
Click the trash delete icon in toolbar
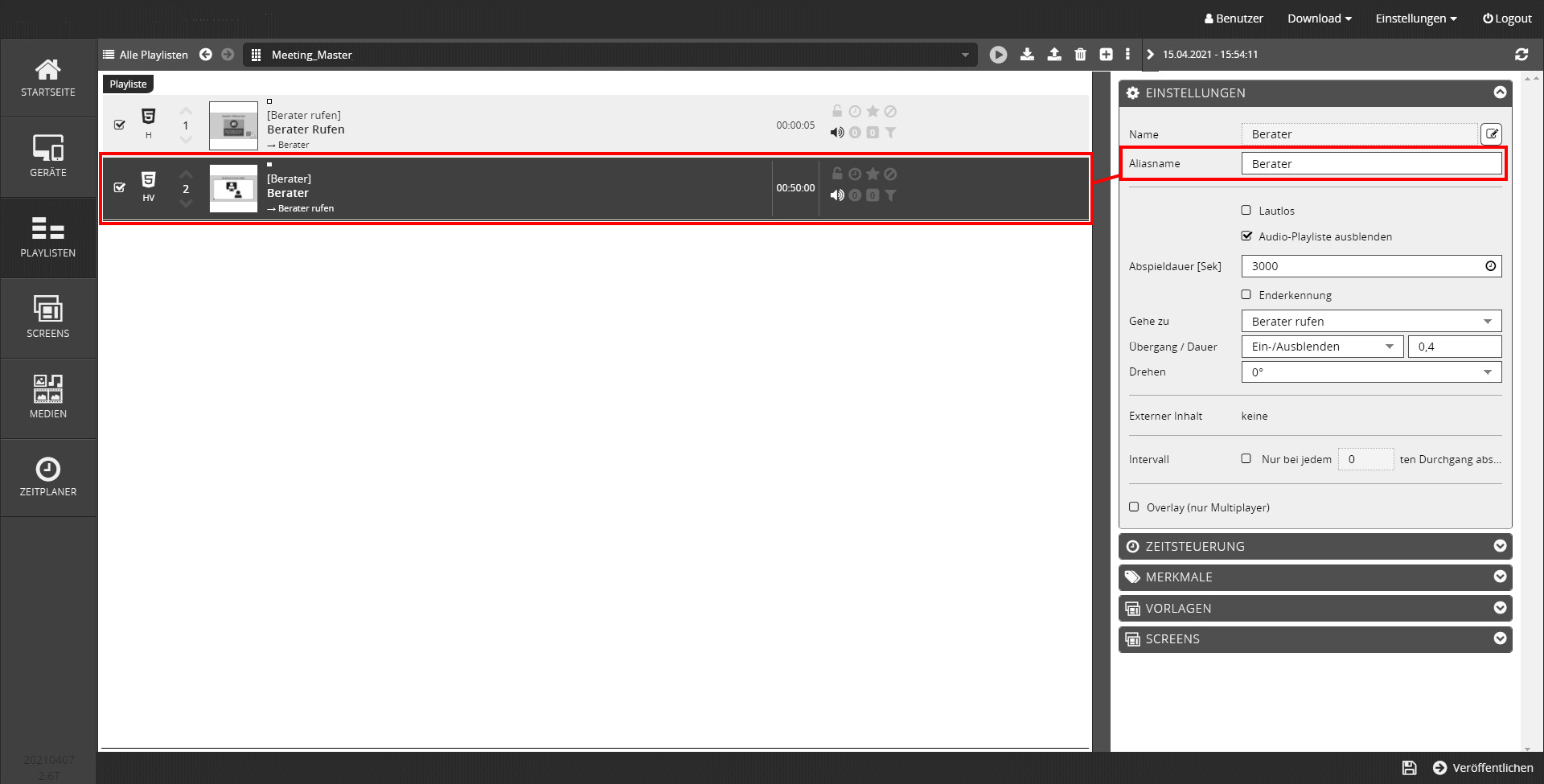(x=1080, y=55)
